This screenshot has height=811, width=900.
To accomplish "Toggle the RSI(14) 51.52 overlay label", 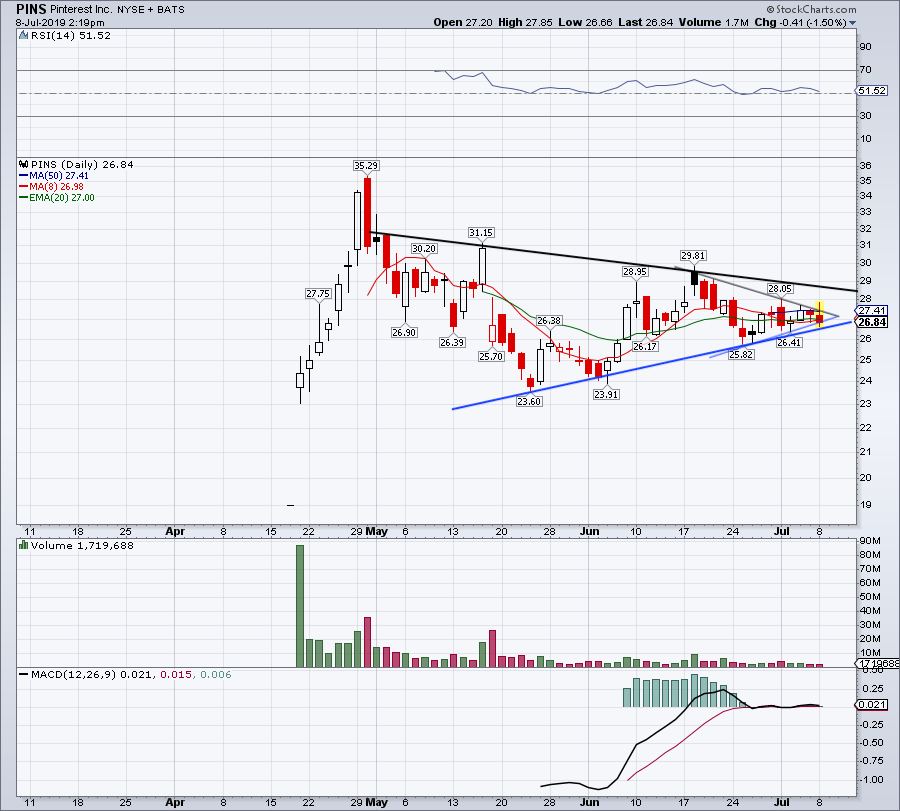I will tap(63, 35).
